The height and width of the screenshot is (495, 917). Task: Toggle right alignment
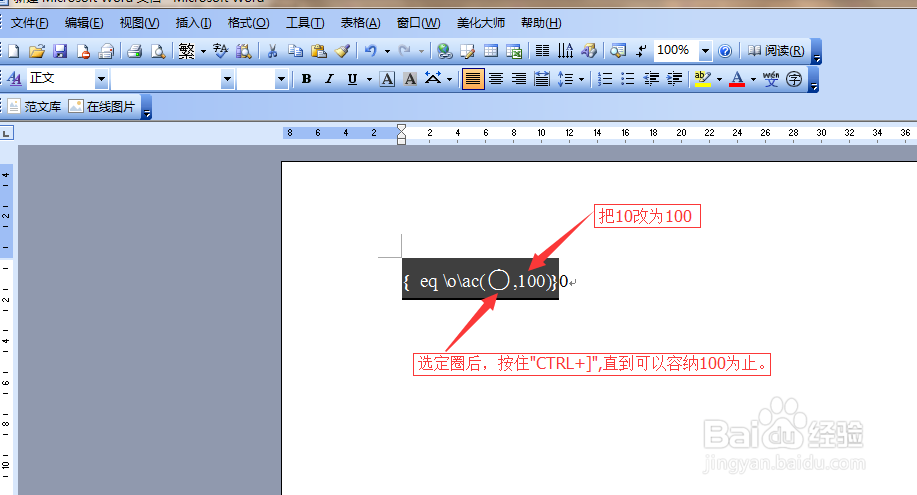point(519,79)
